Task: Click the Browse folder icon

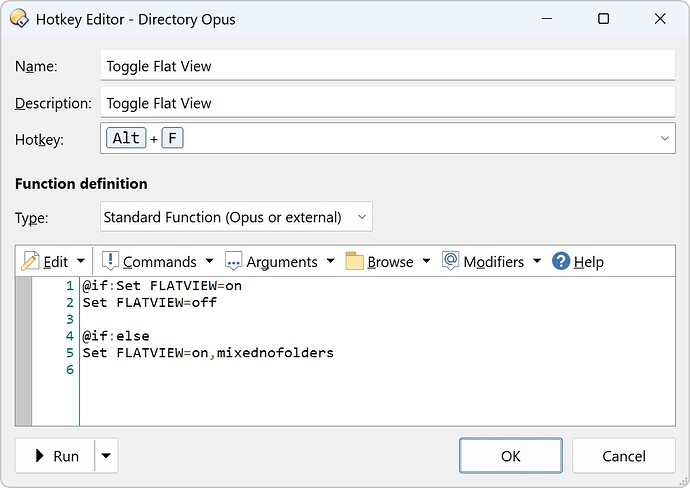Action: click(x=354, y=261)
